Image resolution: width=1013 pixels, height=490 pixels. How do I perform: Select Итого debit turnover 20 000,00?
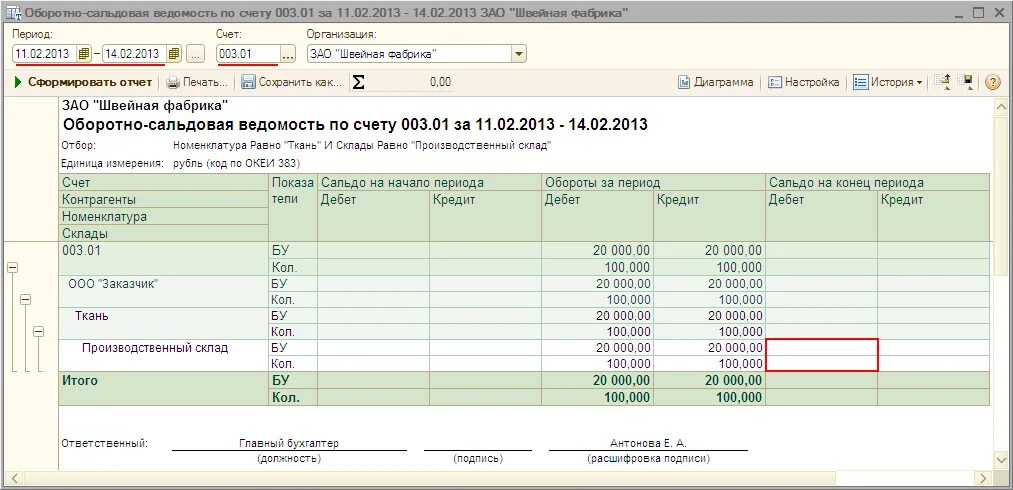coord(598,380)
